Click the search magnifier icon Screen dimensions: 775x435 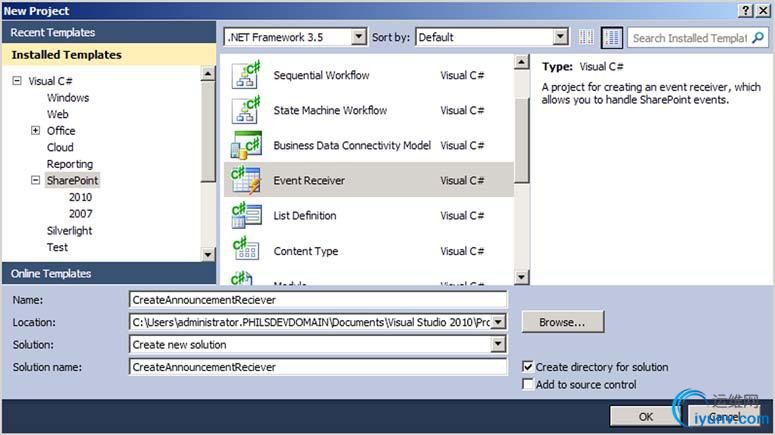coord(758,38)
